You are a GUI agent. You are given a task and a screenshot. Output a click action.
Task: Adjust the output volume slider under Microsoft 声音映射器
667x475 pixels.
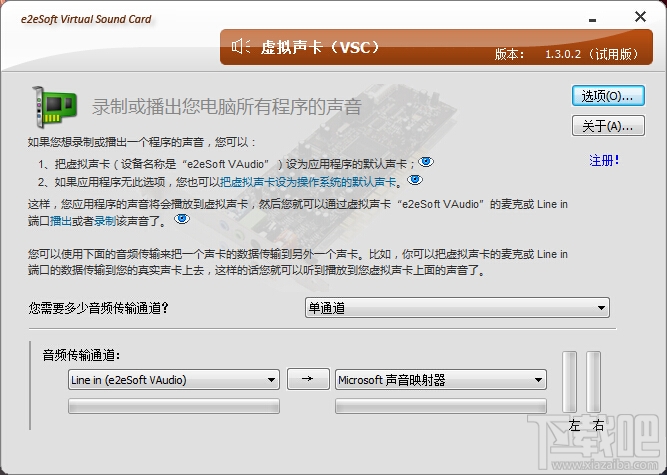(x=441, y=406)
